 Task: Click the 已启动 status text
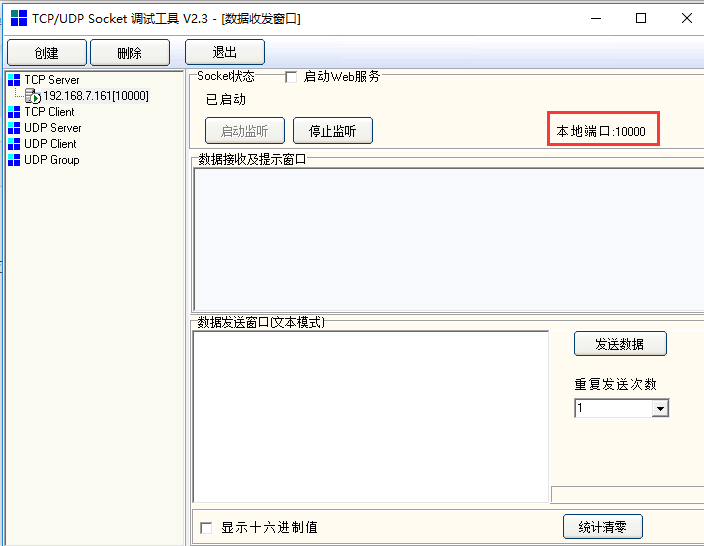click(x=226, y=99)
